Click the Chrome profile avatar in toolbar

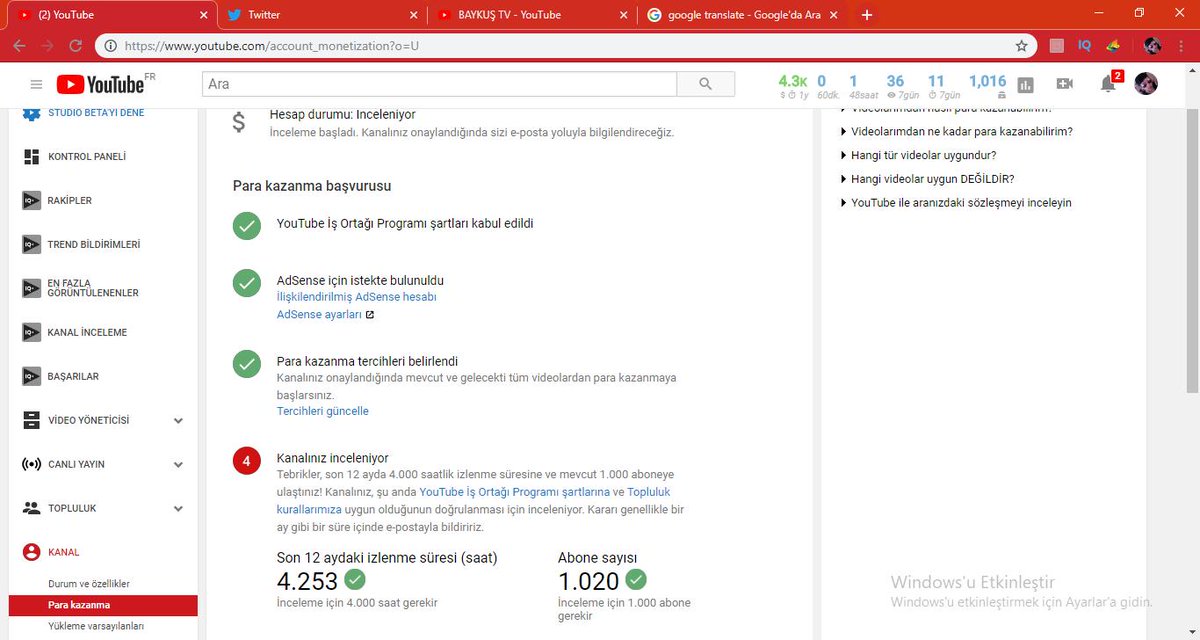(x=1152, y=46)
